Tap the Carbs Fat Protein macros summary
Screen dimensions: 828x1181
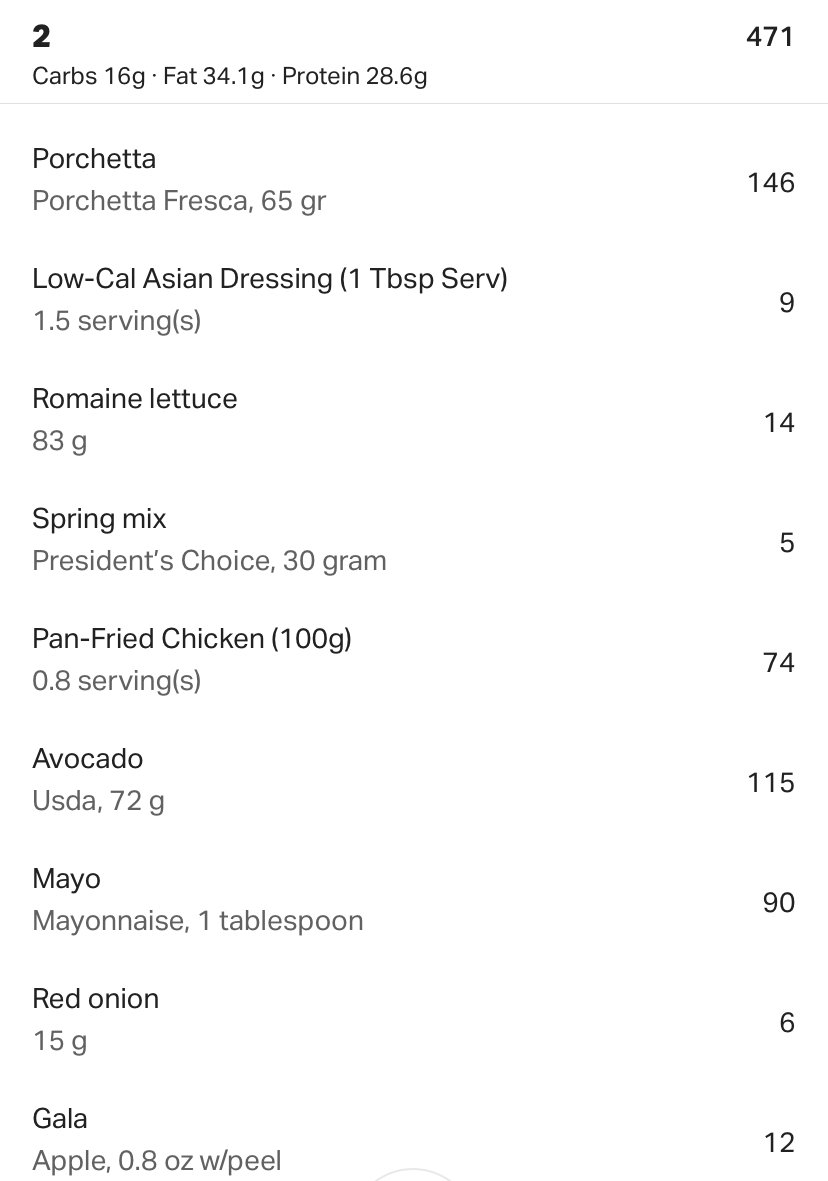(x=230, y=76)
